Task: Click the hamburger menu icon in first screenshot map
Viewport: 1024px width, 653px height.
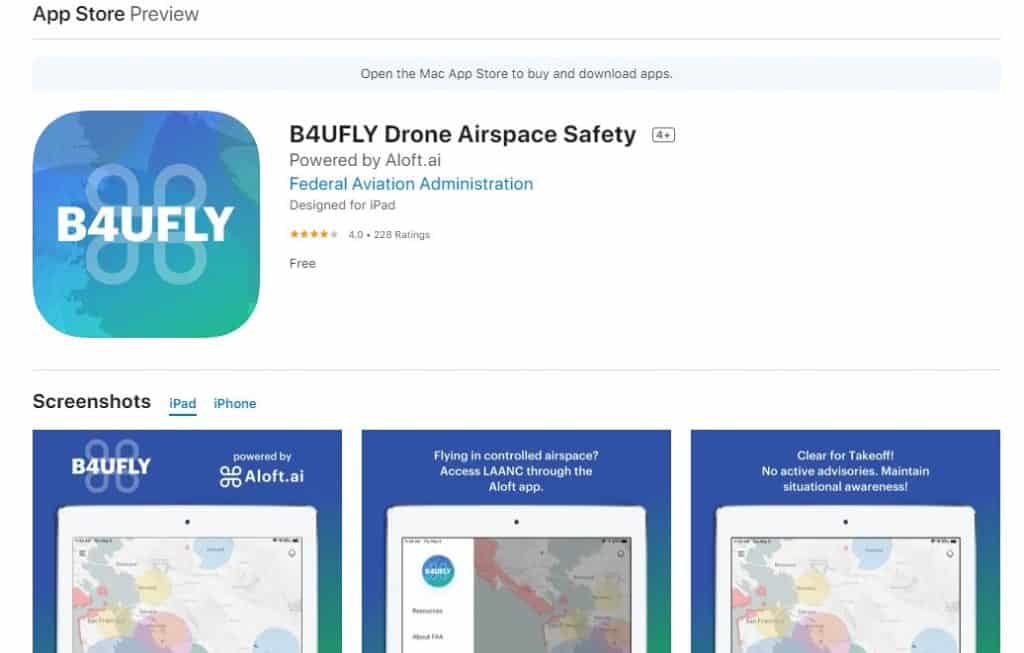Action: [x=83, y=553]
